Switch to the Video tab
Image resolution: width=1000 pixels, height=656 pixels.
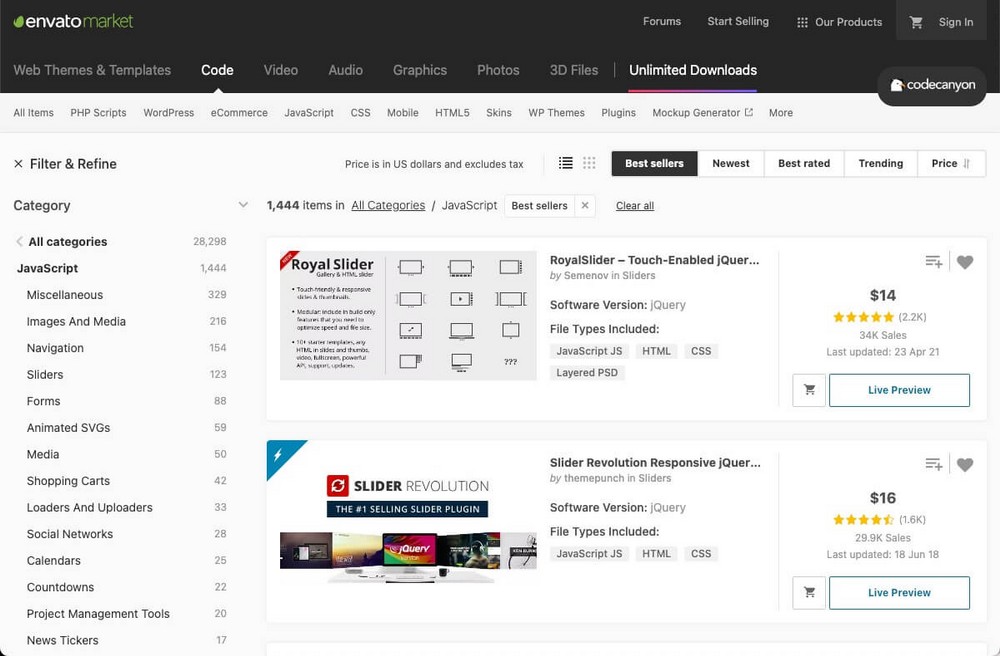tap(280, 70)
